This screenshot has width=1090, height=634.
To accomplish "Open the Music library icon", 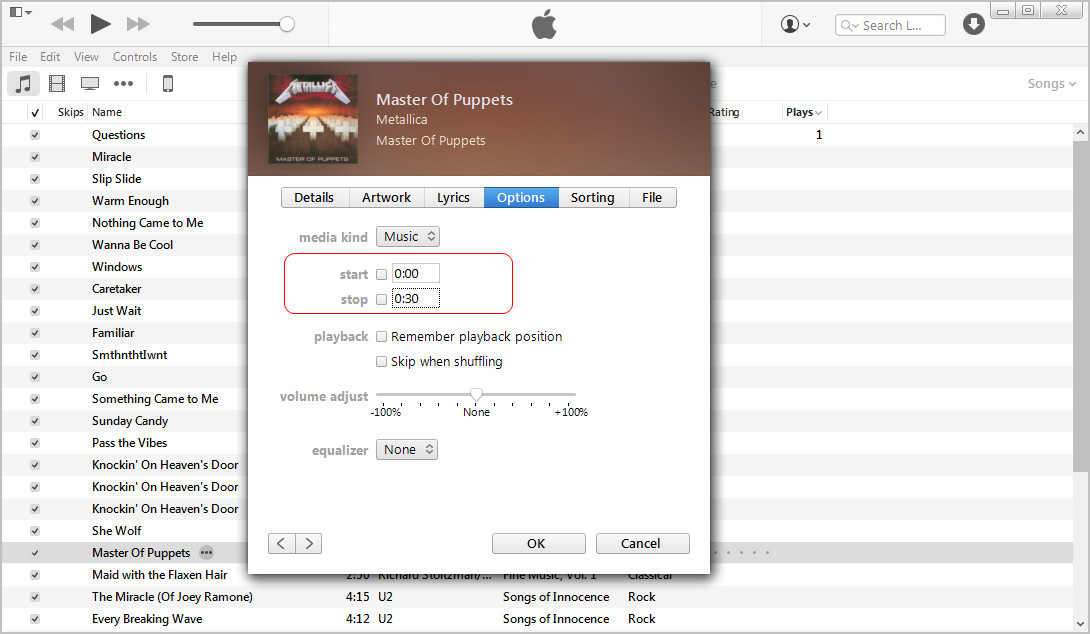I will point(24,84).
